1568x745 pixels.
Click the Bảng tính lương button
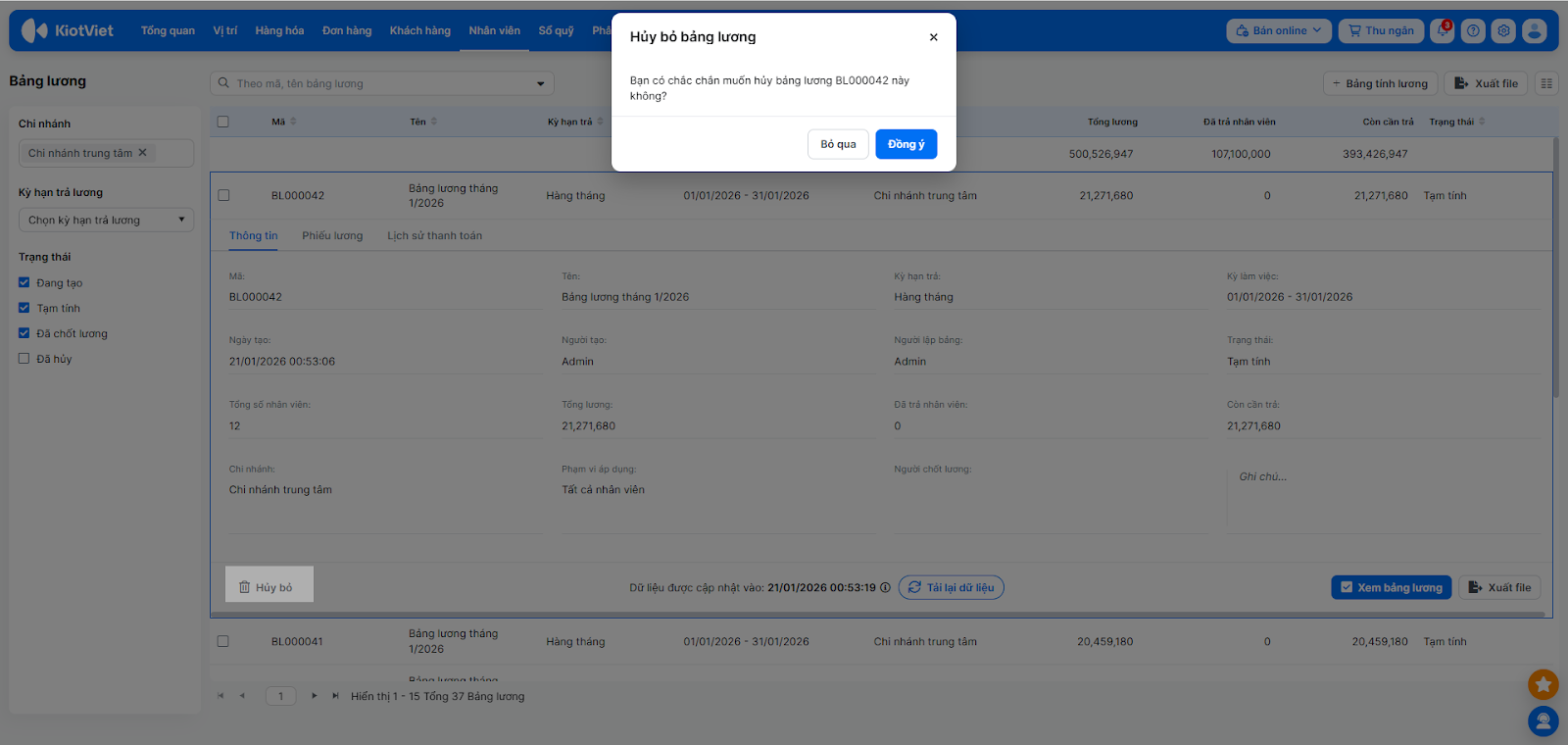coord(1380,83)
